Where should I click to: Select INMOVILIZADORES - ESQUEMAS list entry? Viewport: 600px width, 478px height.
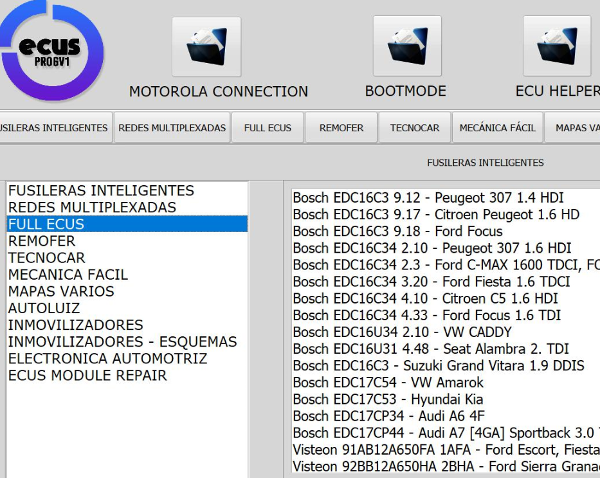(x=127, y=342)
